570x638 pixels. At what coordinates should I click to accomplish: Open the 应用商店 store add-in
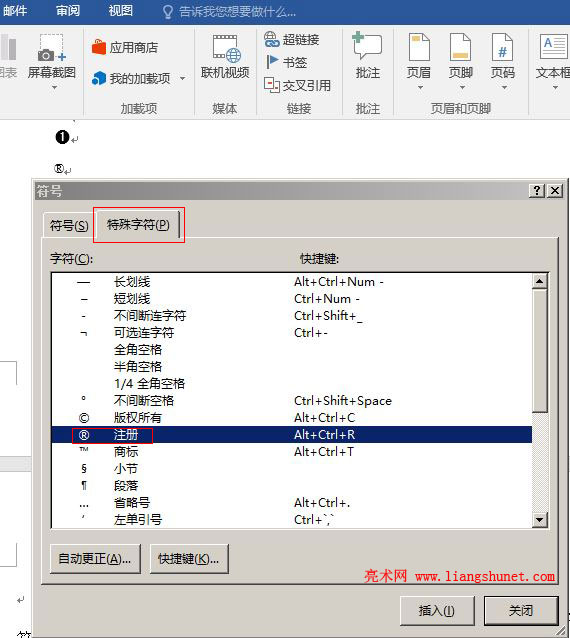point(125,48)
